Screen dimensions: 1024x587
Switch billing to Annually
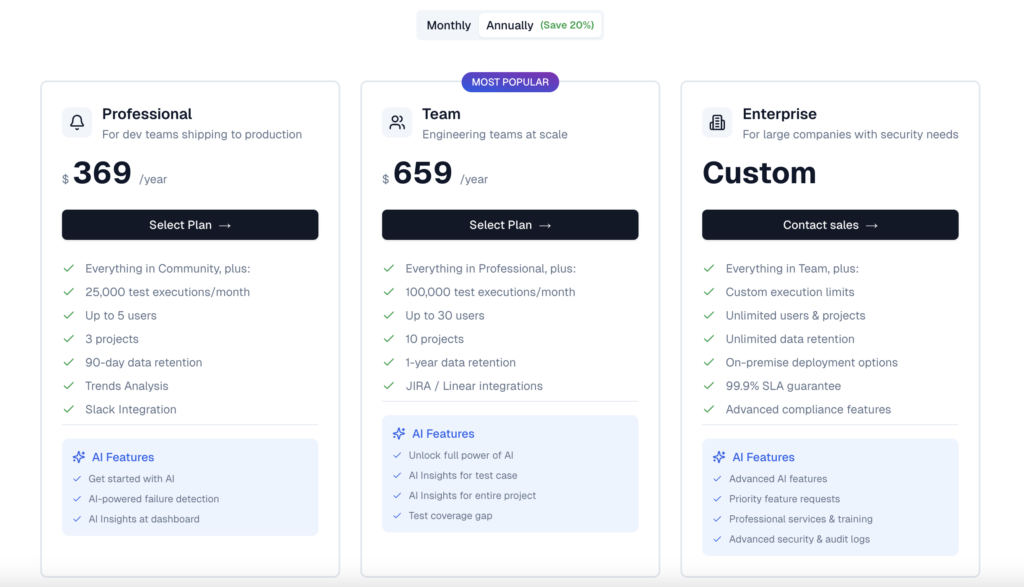(x=510, y=25)
